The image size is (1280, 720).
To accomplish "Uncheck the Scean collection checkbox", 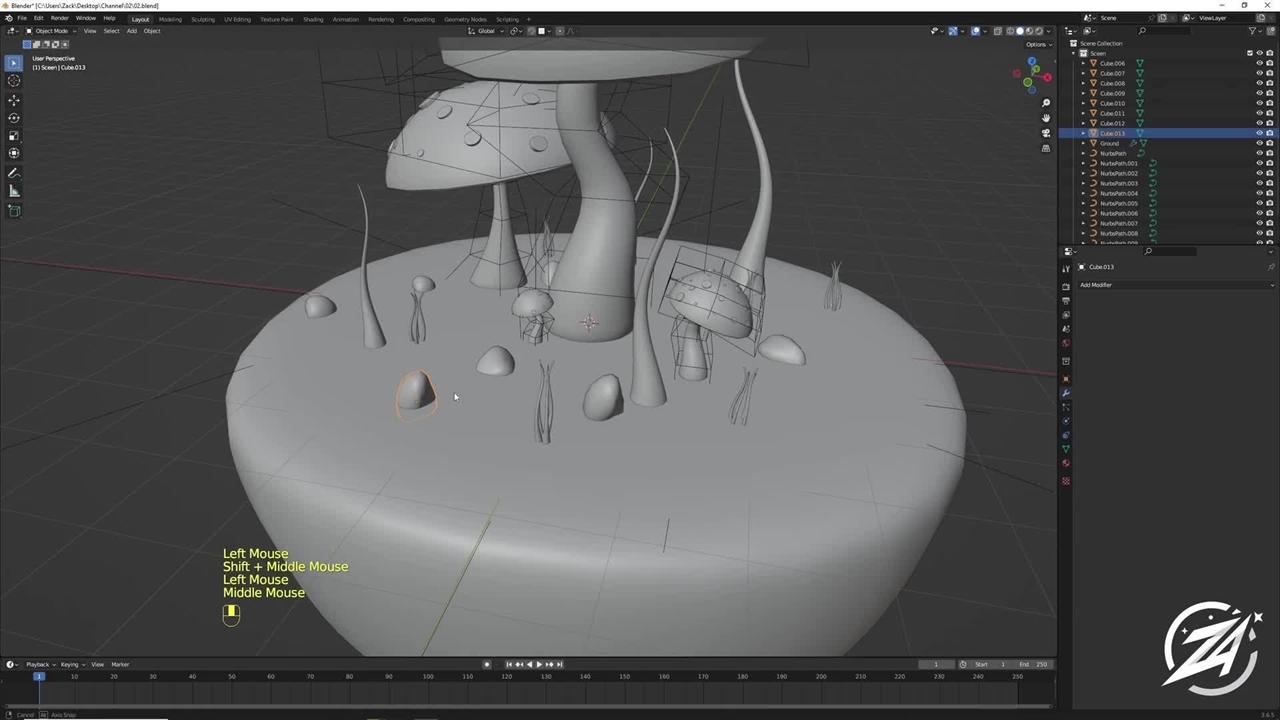I will click(x=1249, y=53).
